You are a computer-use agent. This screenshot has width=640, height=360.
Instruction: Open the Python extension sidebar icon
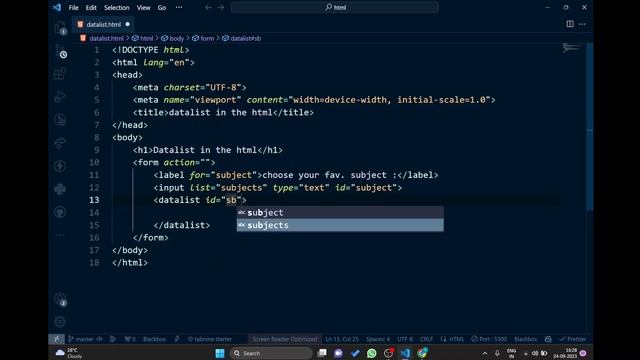[60, 189]
